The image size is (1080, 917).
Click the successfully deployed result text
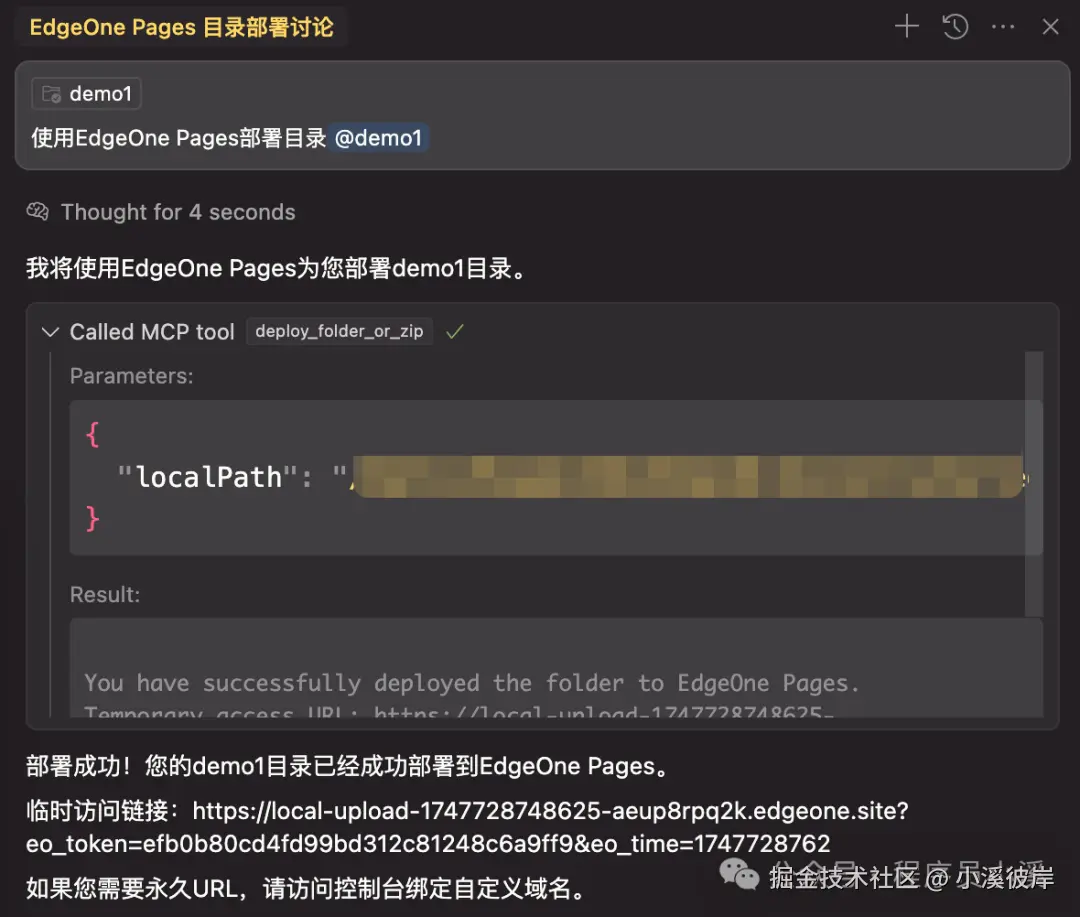(471, 683)
